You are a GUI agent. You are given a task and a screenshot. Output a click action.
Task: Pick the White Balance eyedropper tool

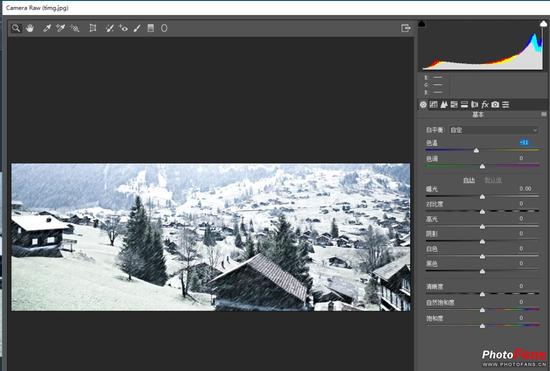(x=47, y=28)
